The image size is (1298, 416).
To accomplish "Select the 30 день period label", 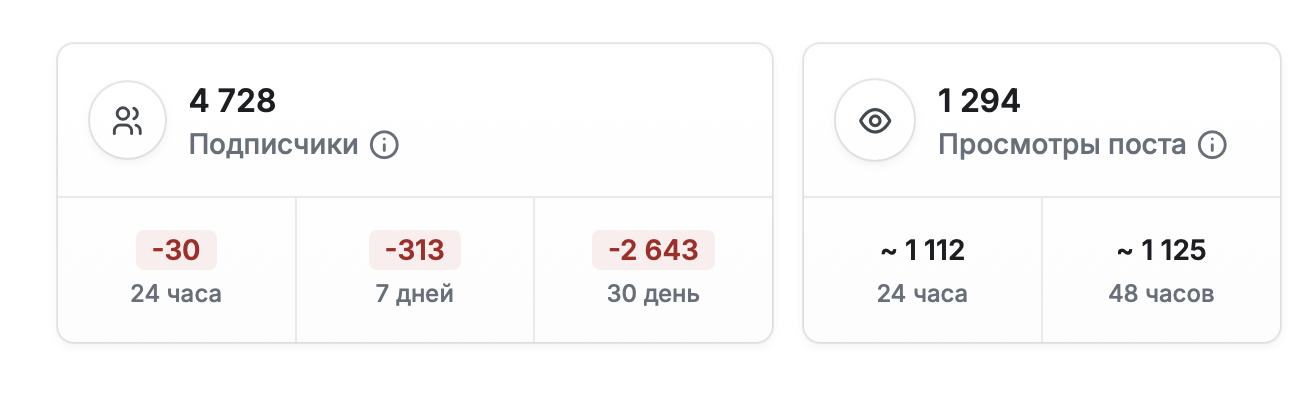I will (x=653, y=294).
